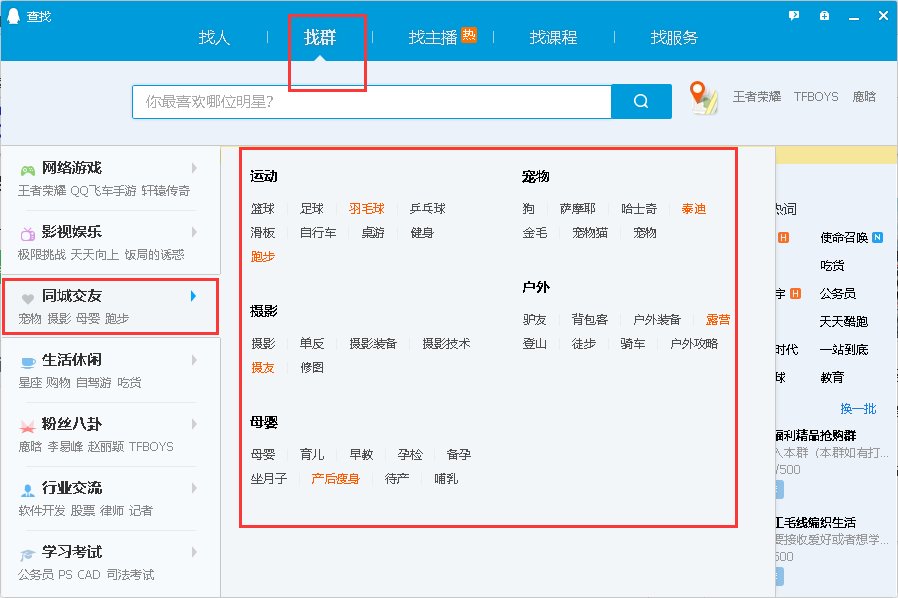The image size is (898, 598).
Task: Click the heart icon next to 同城交友
Action: tap(30, 298)
